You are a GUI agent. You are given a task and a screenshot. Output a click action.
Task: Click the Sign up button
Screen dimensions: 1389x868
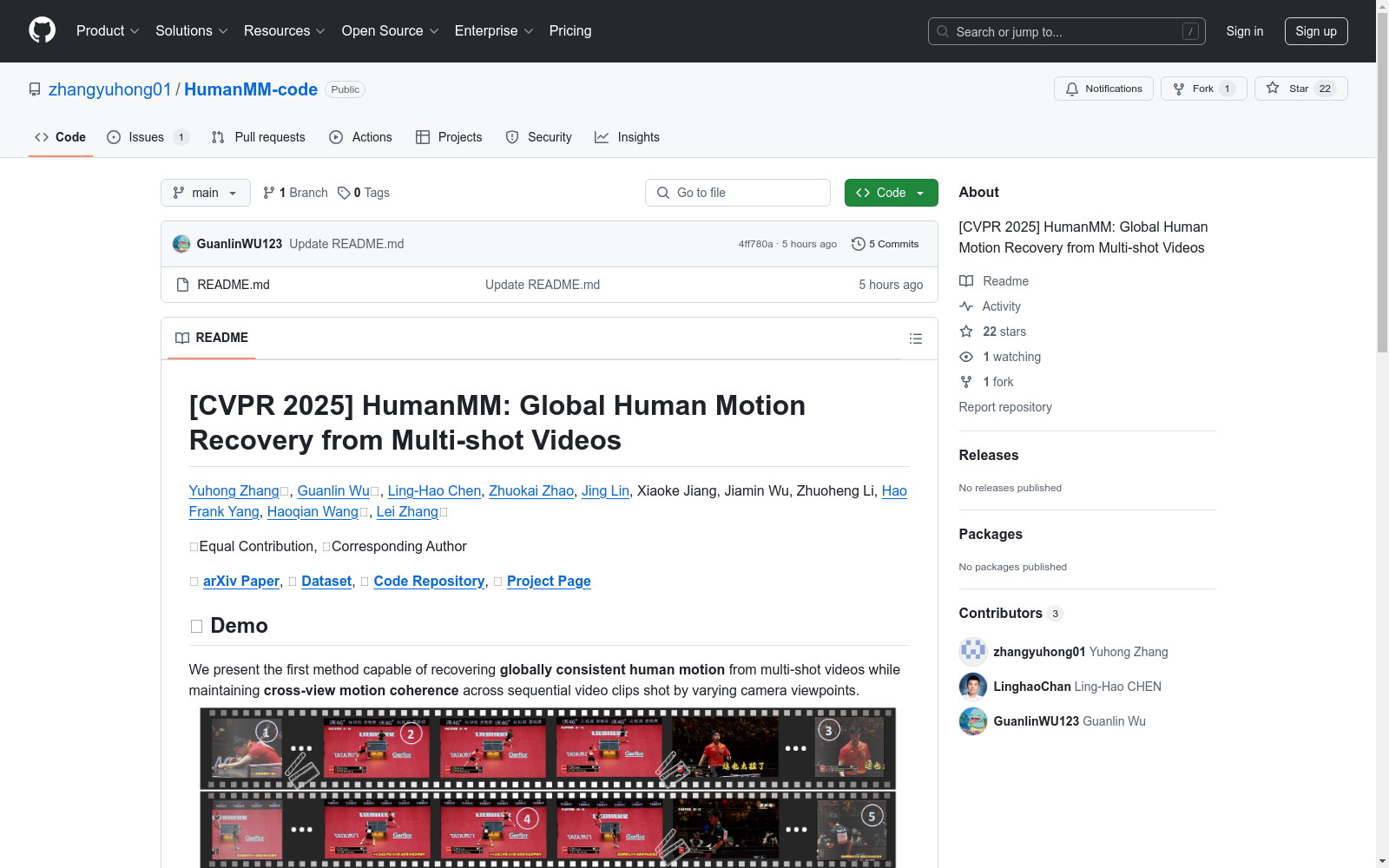click(1316, 31)
